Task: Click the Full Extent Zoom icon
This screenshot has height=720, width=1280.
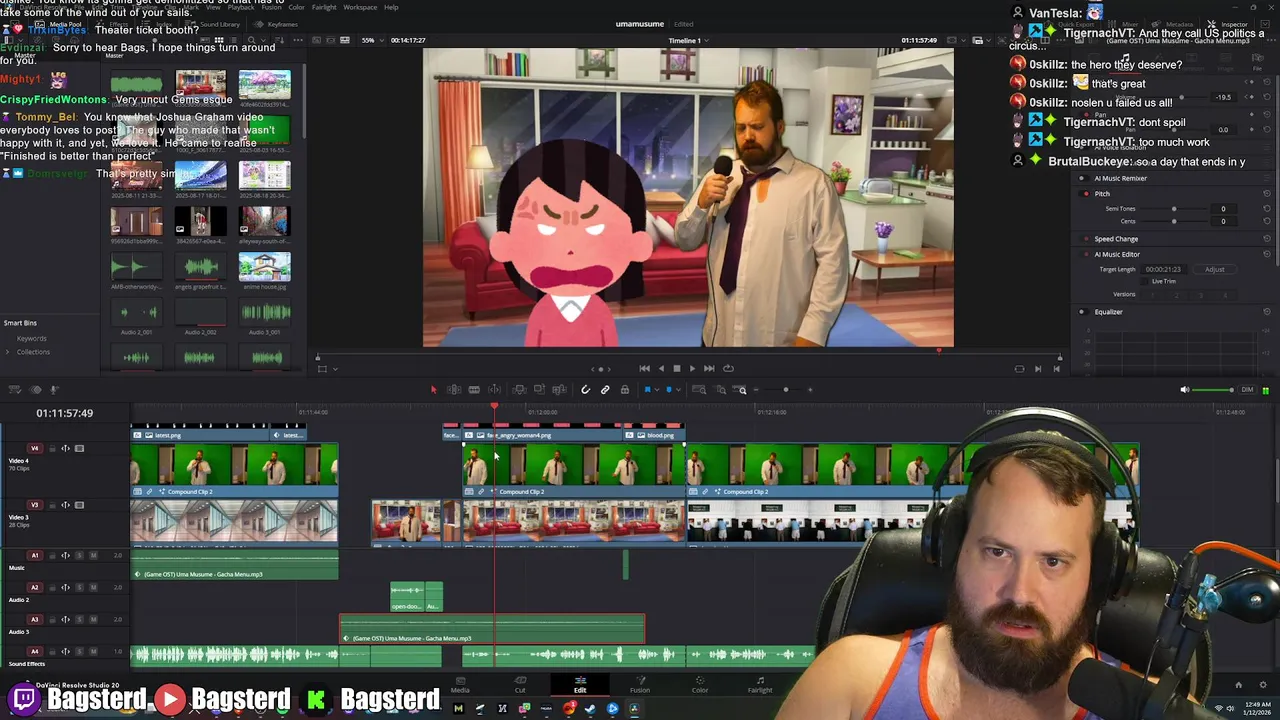Action: point(699,389)
